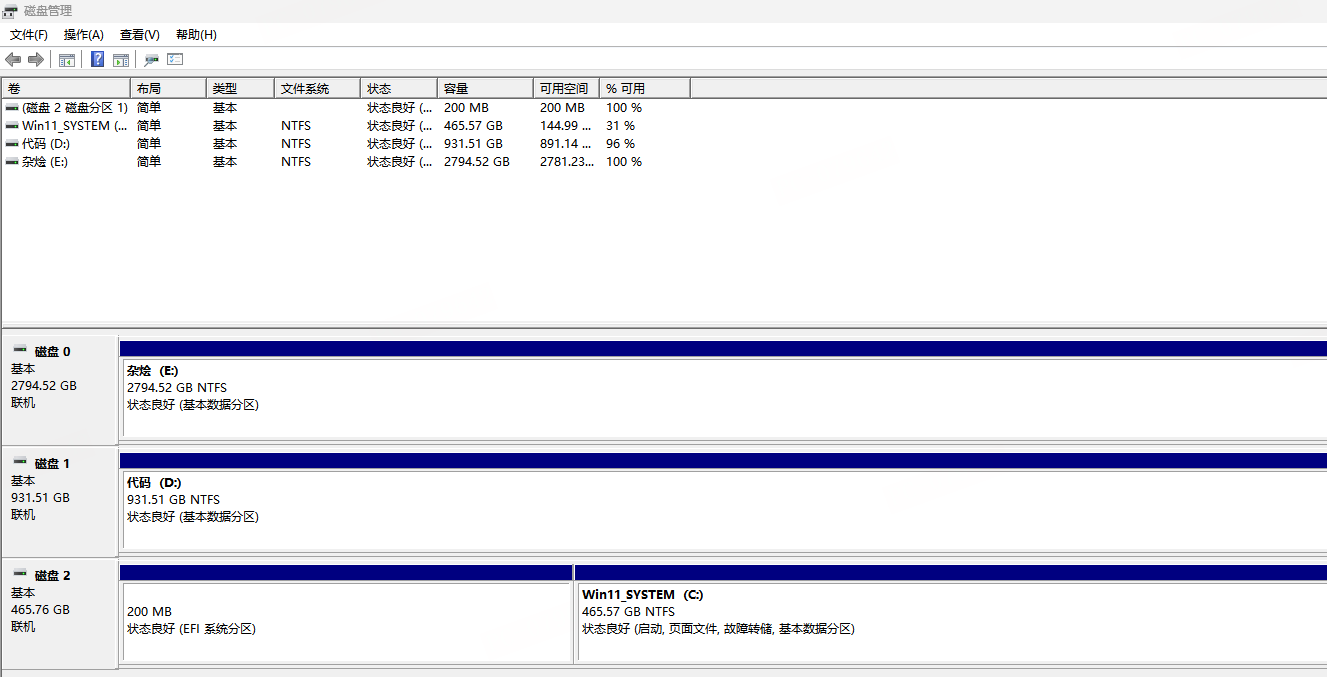Click the 96 % free value
Viewport: 1327px width, 677px height.
coord(621,143)
